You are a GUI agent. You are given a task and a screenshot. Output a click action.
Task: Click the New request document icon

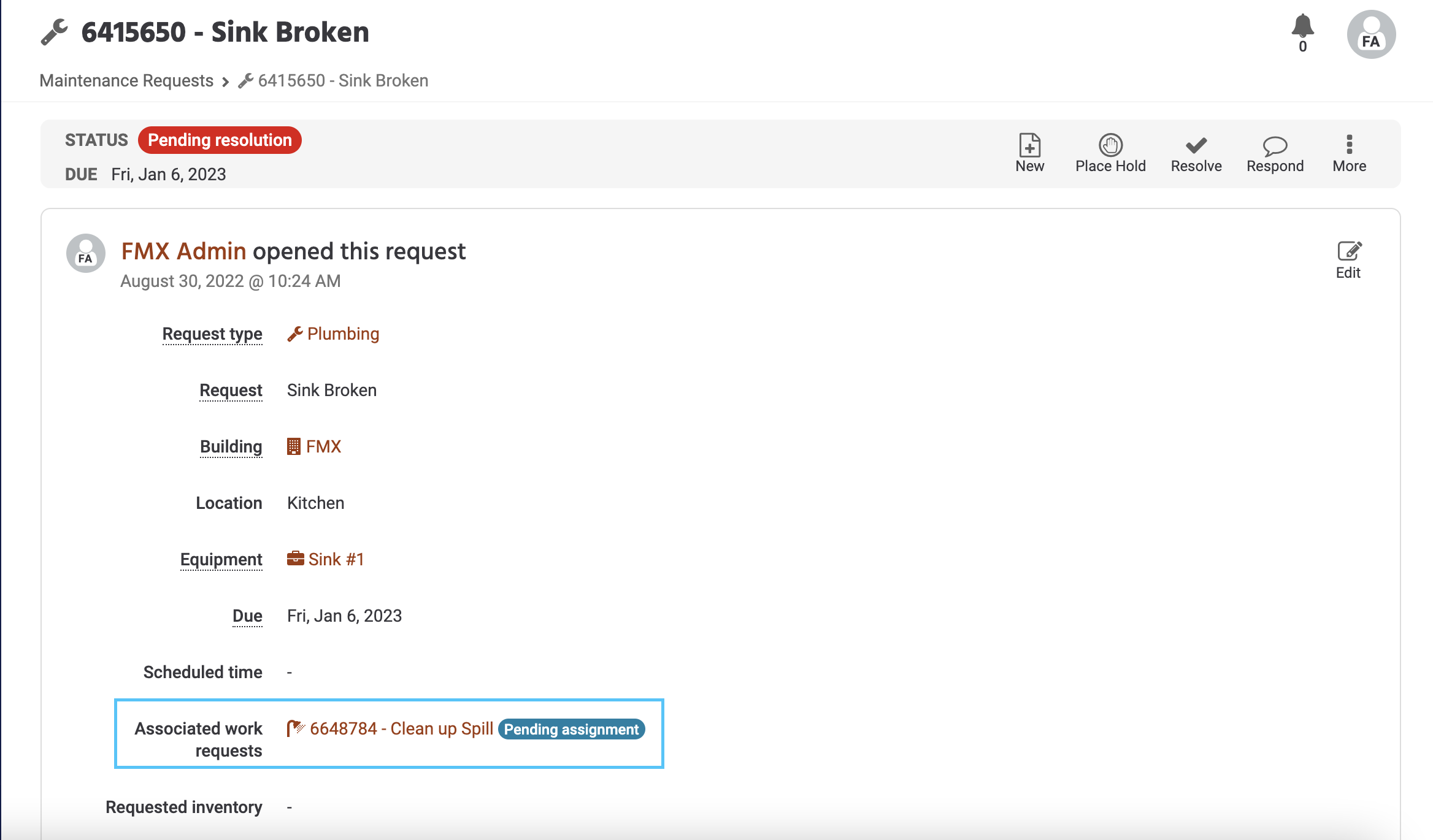[x=1029, y=145]
